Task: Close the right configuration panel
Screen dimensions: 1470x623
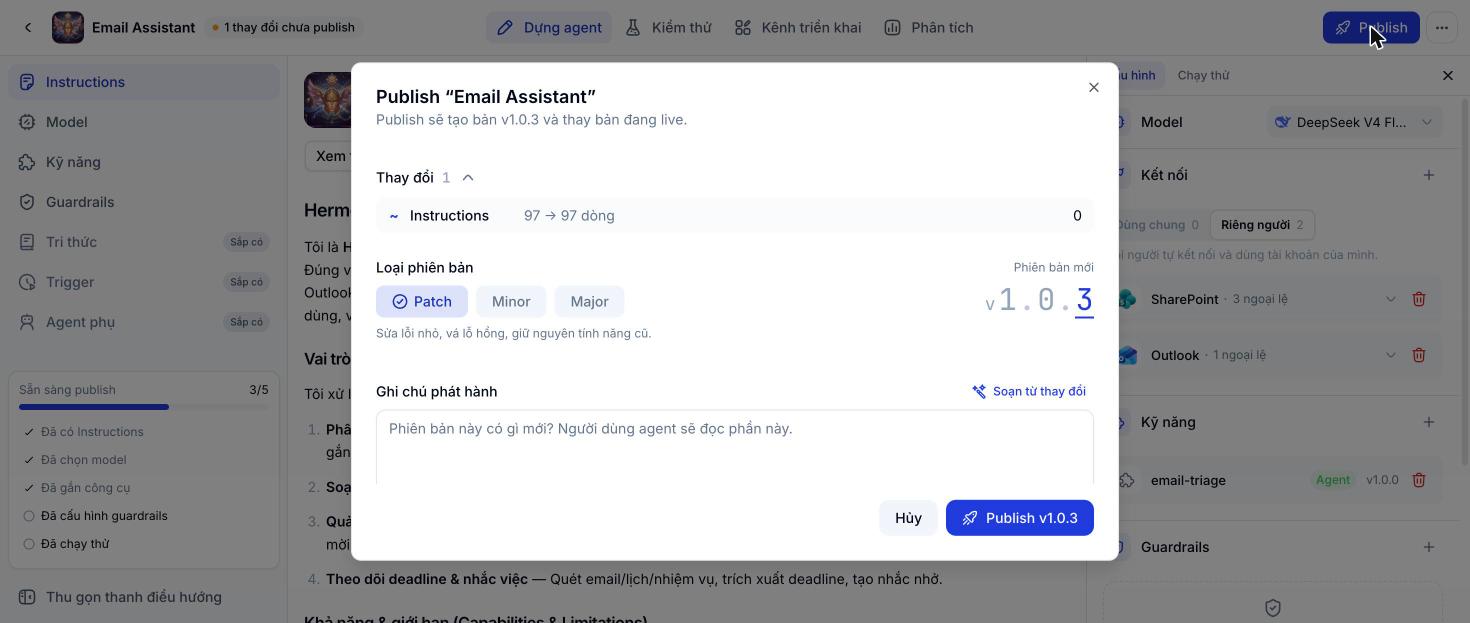Action: 1447,75
